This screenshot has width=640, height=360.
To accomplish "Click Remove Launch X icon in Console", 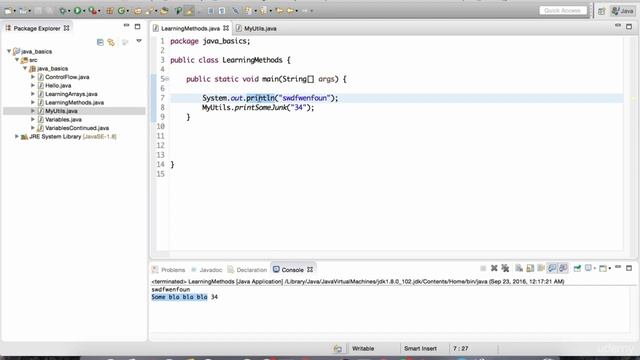I will pyautogui.click(x=494, y=268).
